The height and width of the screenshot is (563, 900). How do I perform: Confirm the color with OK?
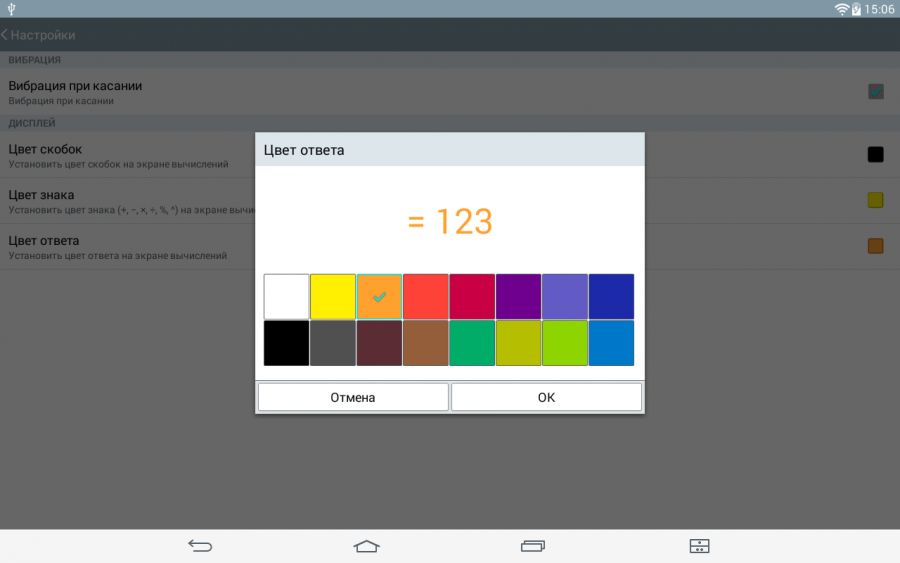tap(546, 397)
